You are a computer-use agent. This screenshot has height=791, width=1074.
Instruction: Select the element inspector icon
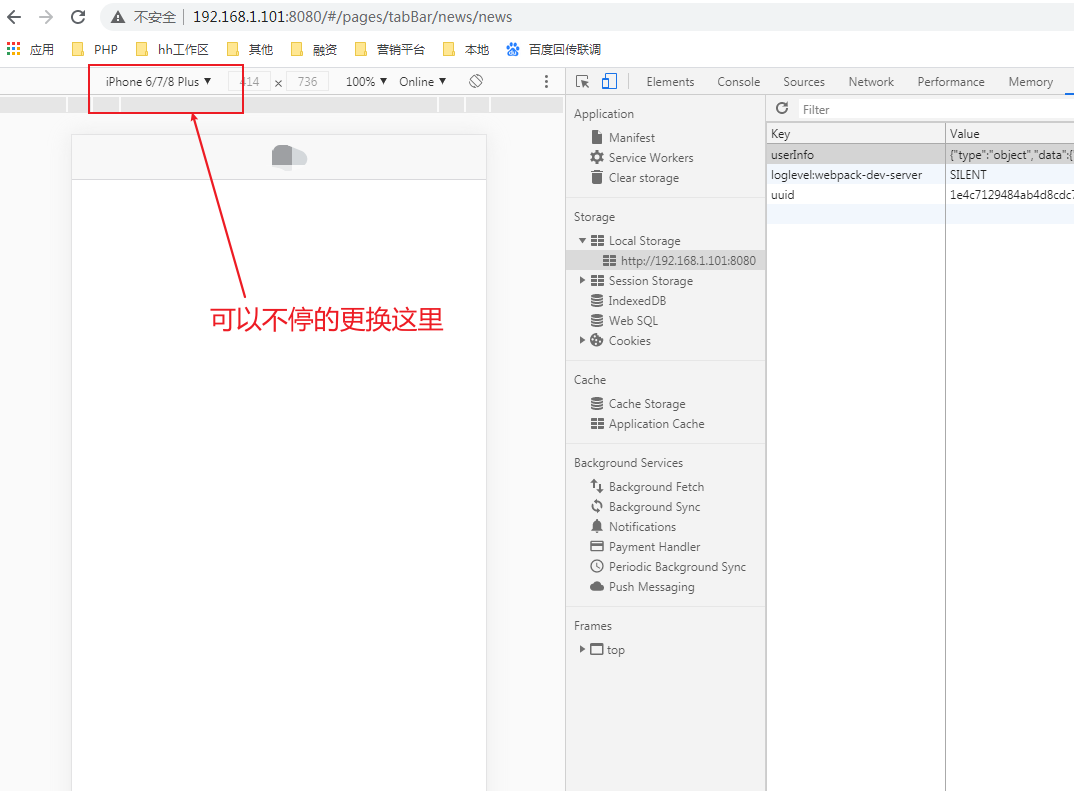(x=581, y=81)
